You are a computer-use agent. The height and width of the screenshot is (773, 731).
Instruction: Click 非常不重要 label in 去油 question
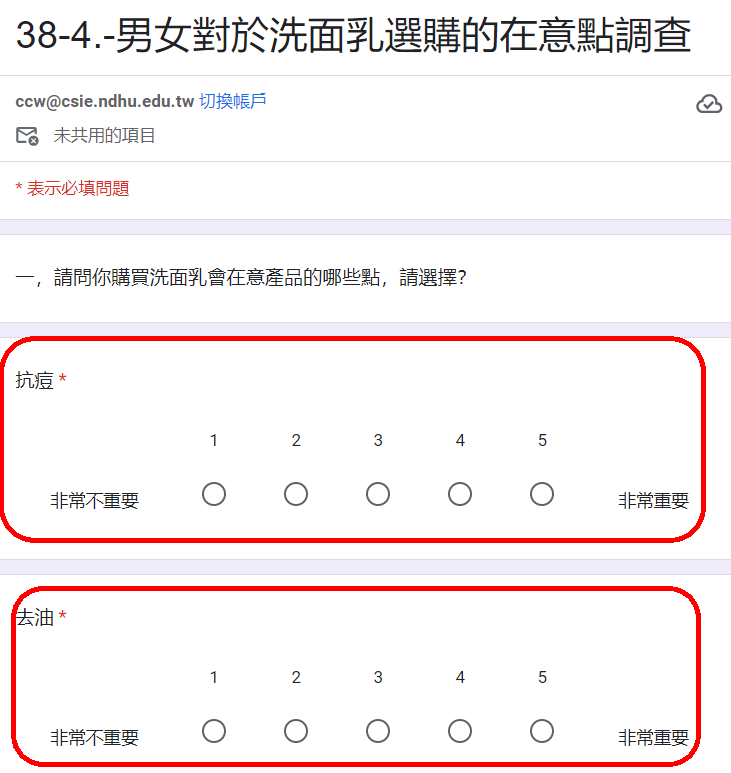point(94,738)
